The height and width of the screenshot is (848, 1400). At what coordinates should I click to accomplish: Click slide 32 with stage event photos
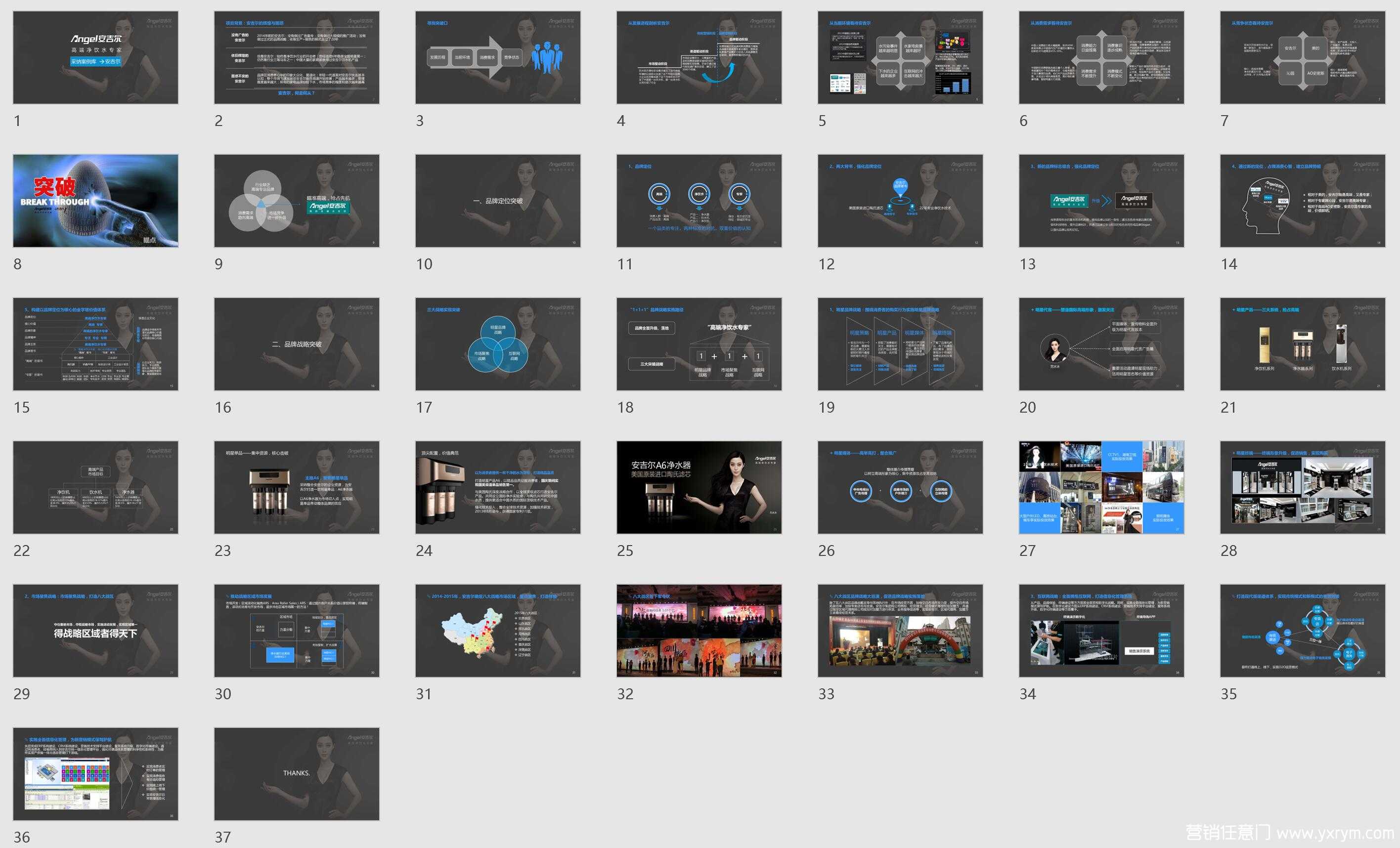(x=699, y=631)
